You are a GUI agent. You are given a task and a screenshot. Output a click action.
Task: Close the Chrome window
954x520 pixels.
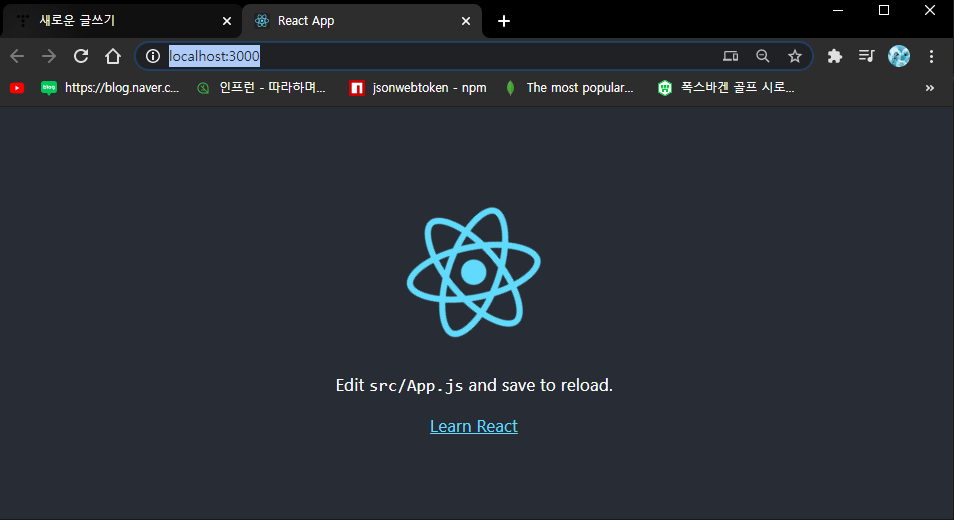tap(930, 10)
